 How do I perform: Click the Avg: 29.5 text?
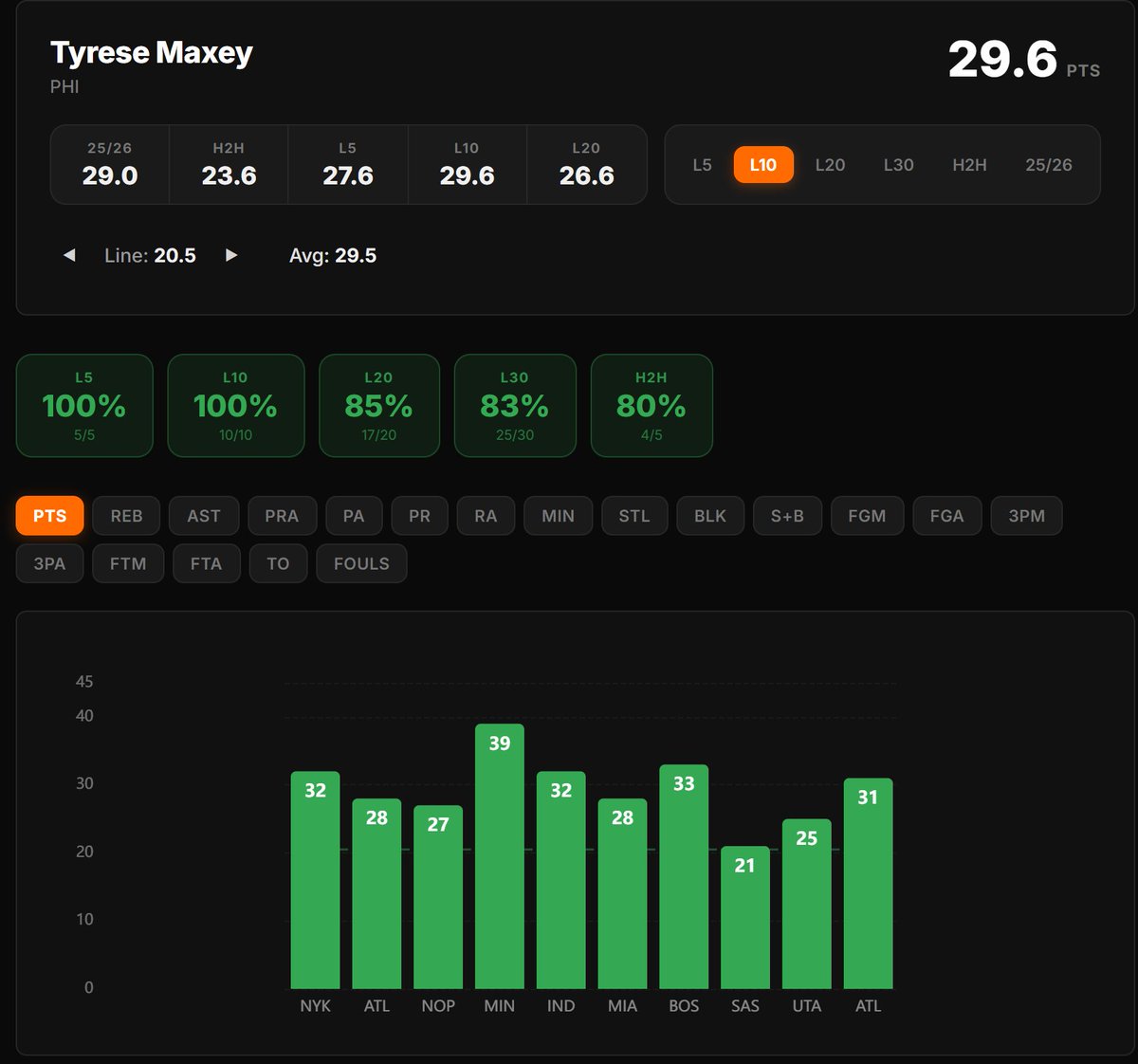click(x=333, y=255)
